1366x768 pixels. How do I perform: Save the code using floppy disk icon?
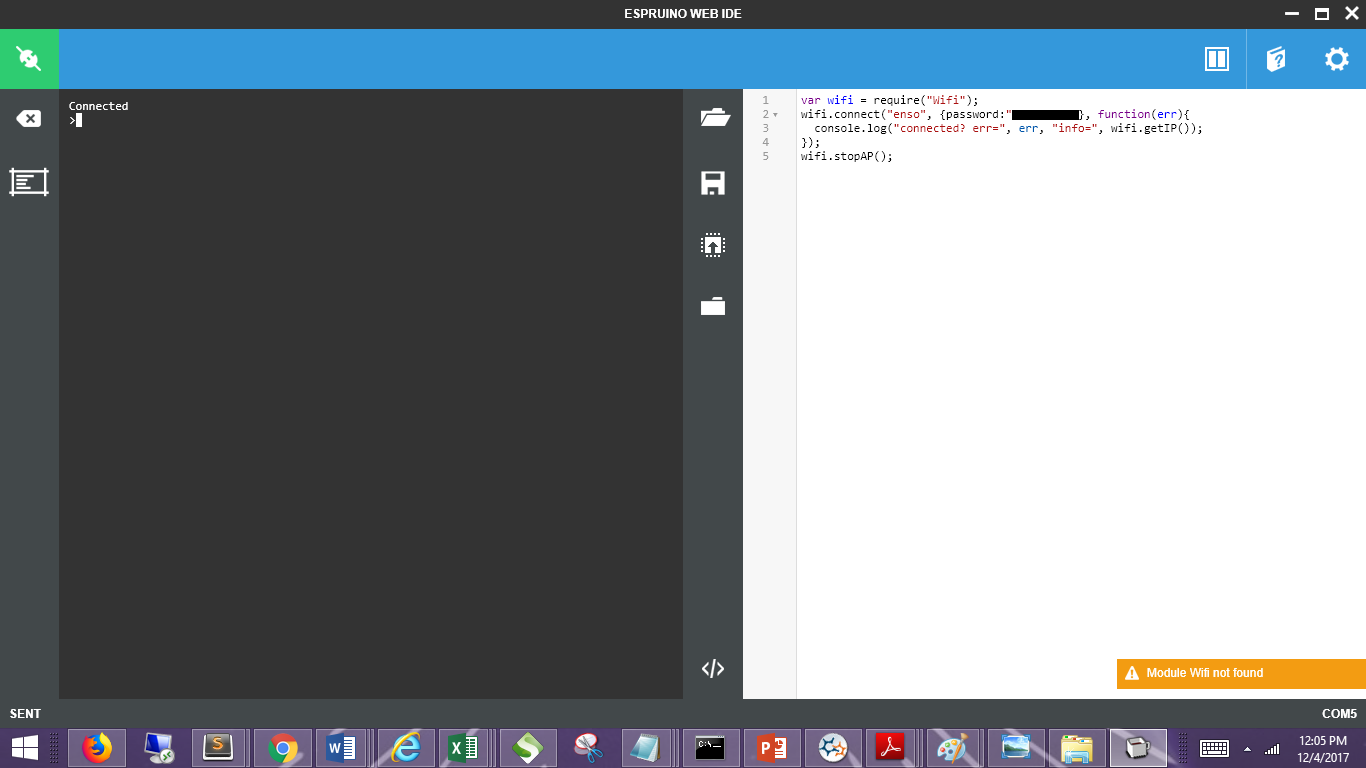(x=713, y=183)
